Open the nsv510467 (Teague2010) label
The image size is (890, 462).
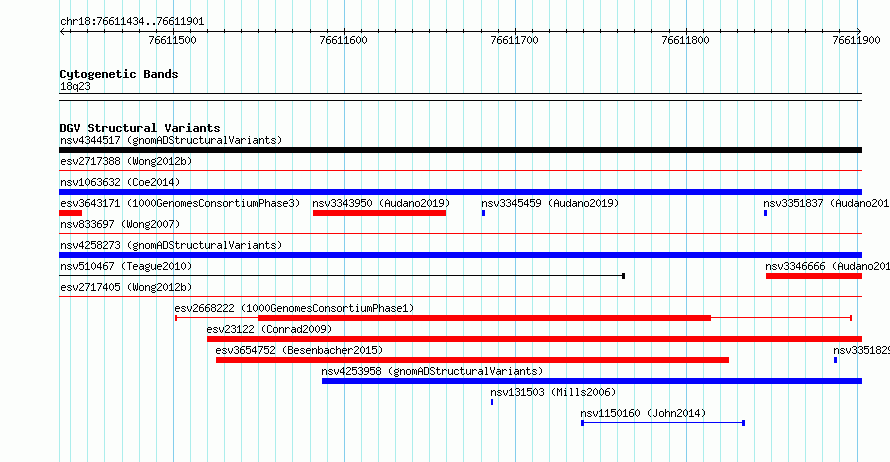[x=126, y=266]
